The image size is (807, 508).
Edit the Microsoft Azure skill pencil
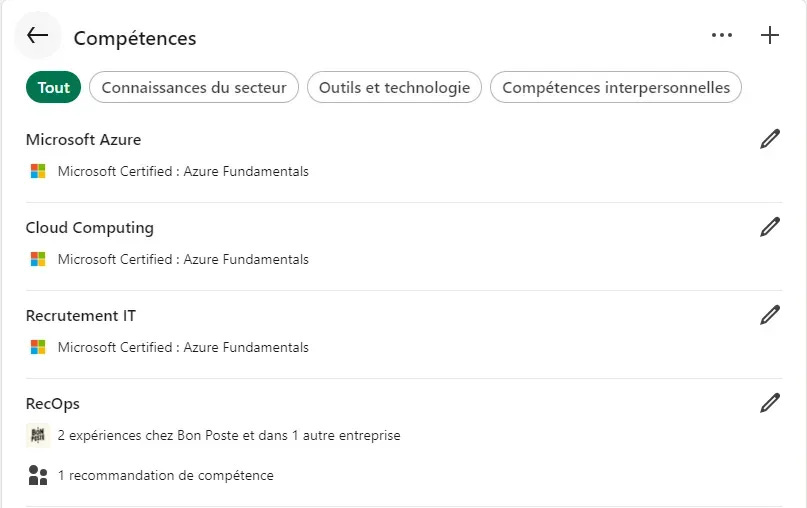(769, 139)
